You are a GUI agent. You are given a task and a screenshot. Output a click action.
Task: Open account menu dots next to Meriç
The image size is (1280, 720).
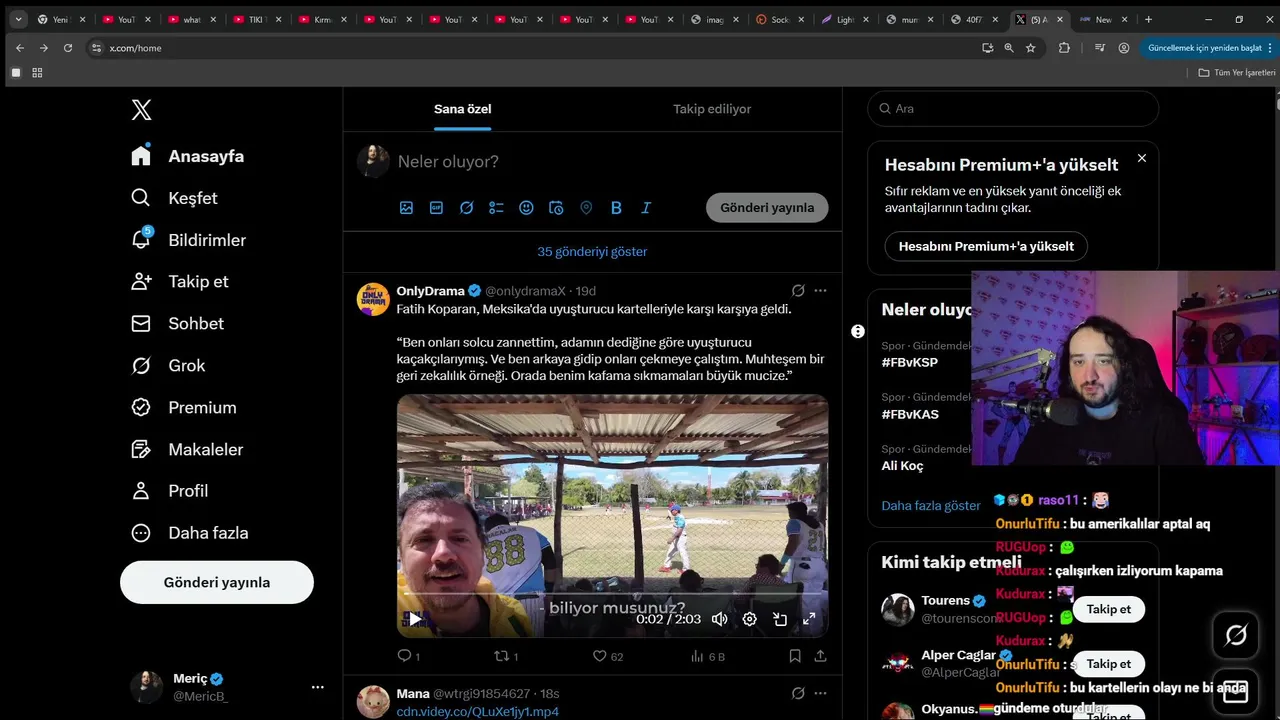317,687
